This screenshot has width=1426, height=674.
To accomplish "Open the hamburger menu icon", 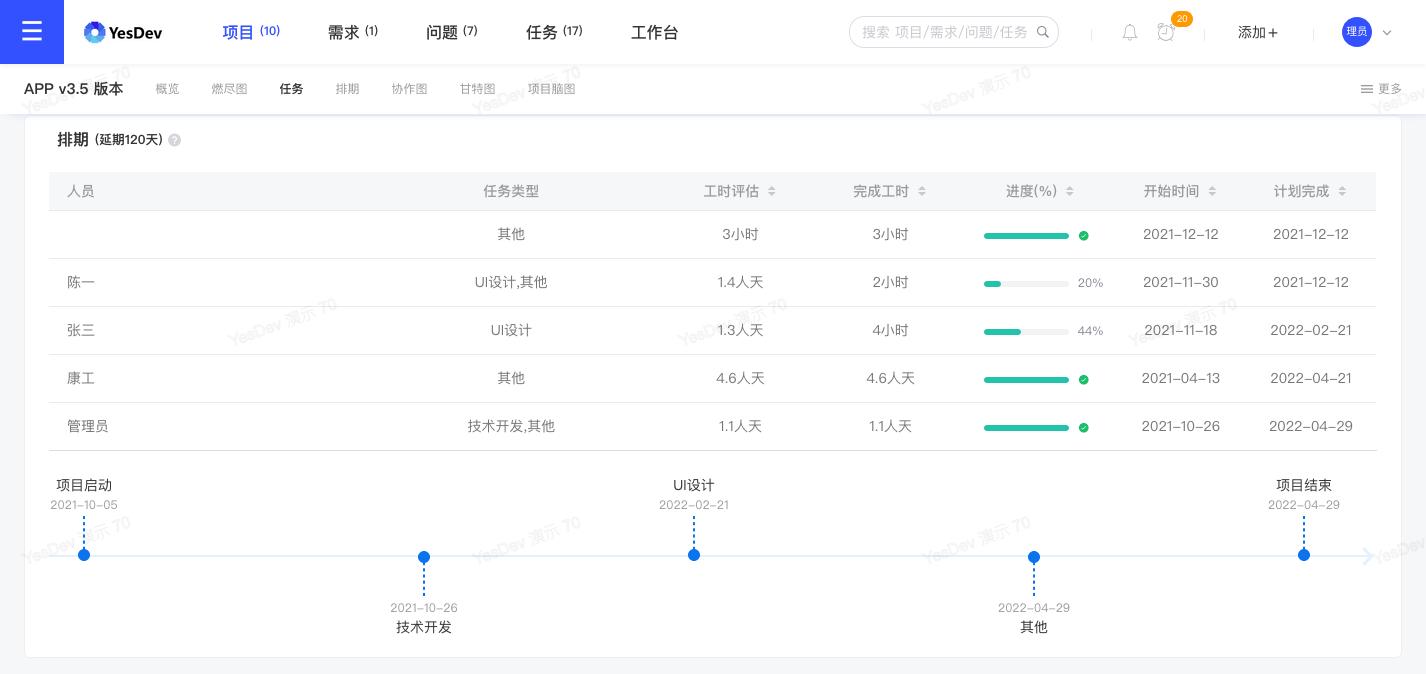I will coord(32,31).
